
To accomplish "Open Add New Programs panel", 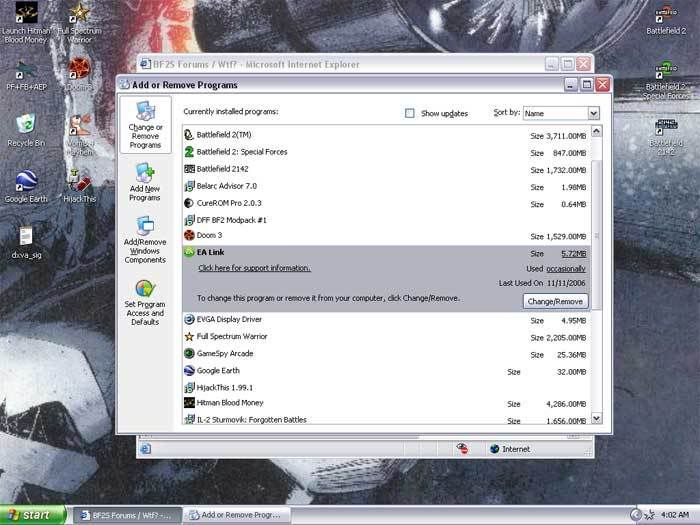I will click(145, 182).
